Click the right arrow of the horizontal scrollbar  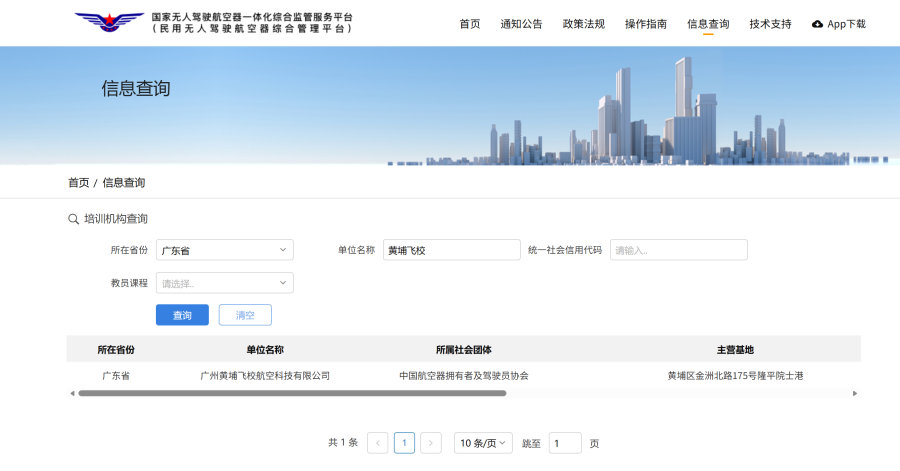[x=855, y=394]
